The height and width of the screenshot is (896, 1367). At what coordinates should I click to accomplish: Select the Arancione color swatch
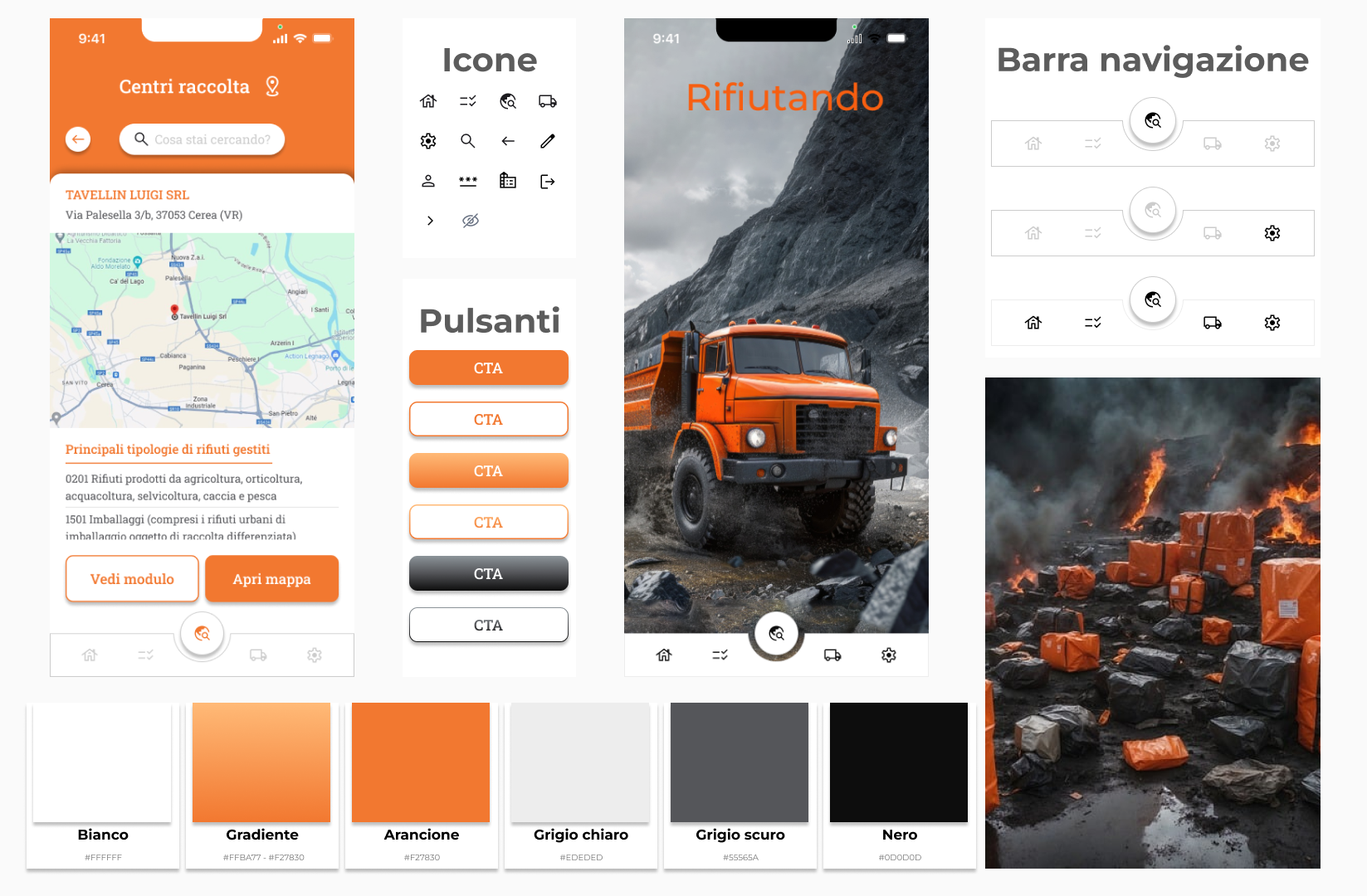coord(421,762)
